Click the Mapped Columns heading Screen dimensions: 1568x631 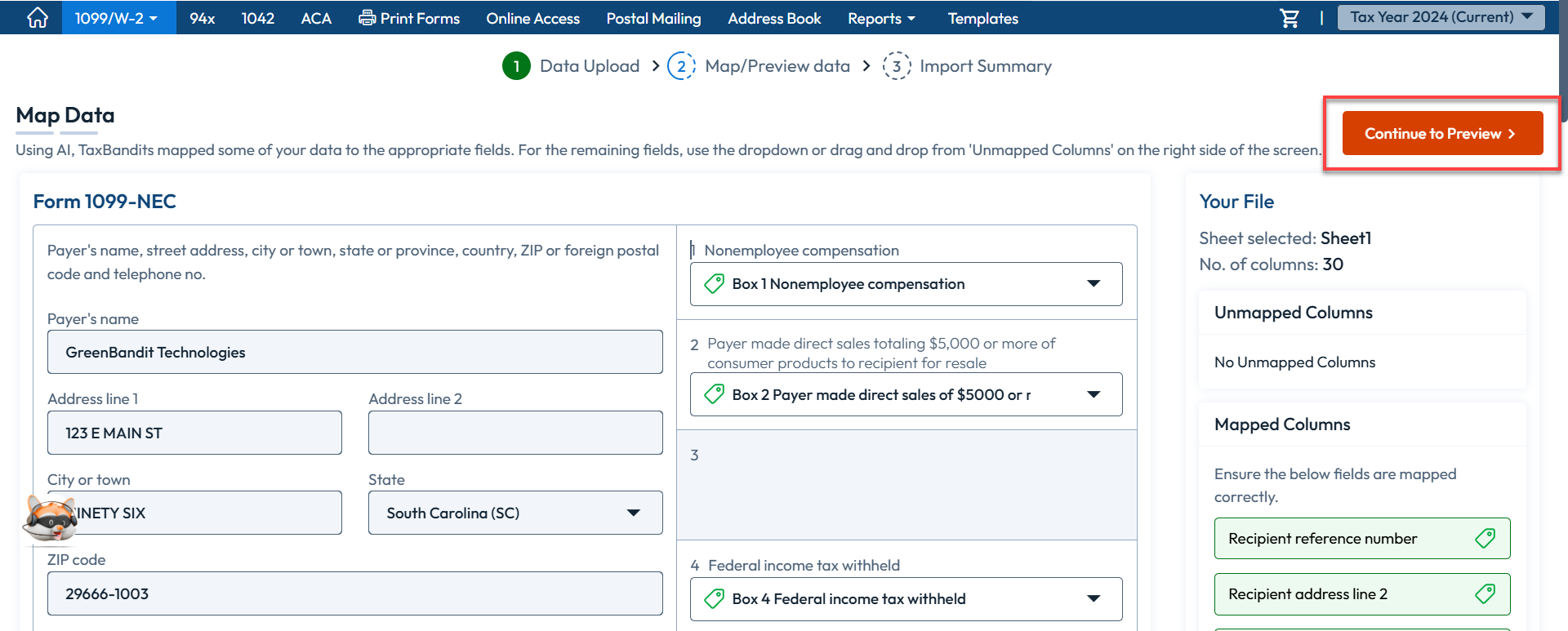1282,424
